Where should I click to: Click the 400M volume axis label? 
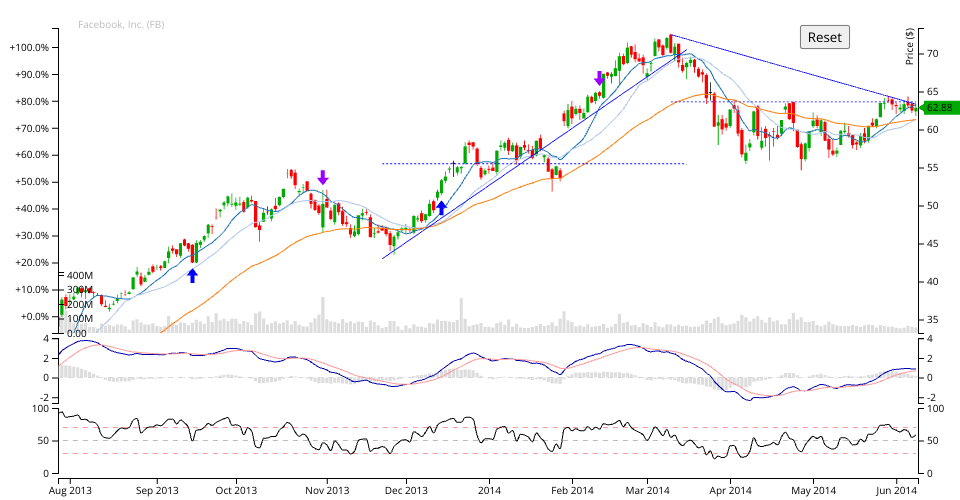pyautogui.click(x=80, y=275)
